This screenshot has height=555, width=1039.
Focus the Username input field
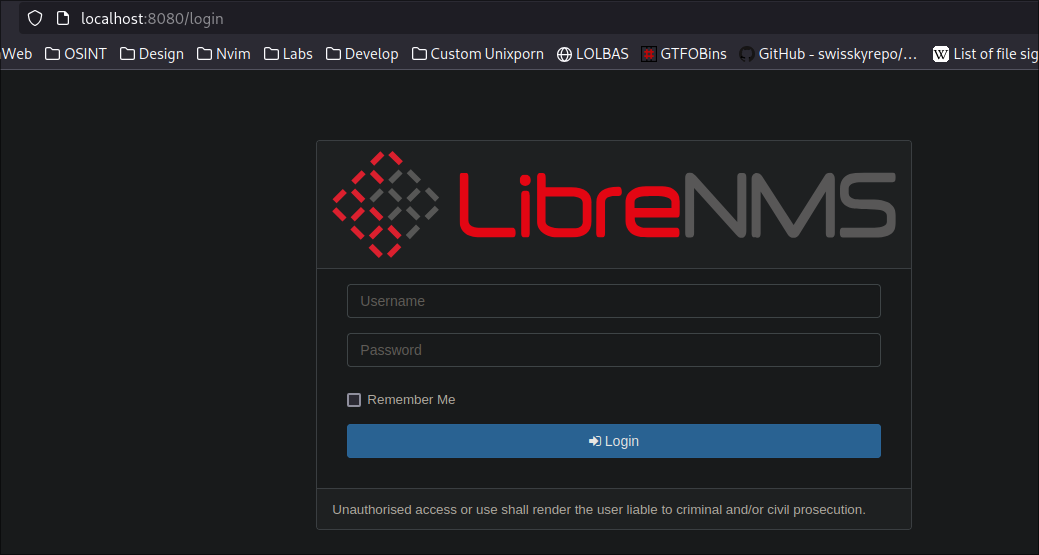click(613, 301)
